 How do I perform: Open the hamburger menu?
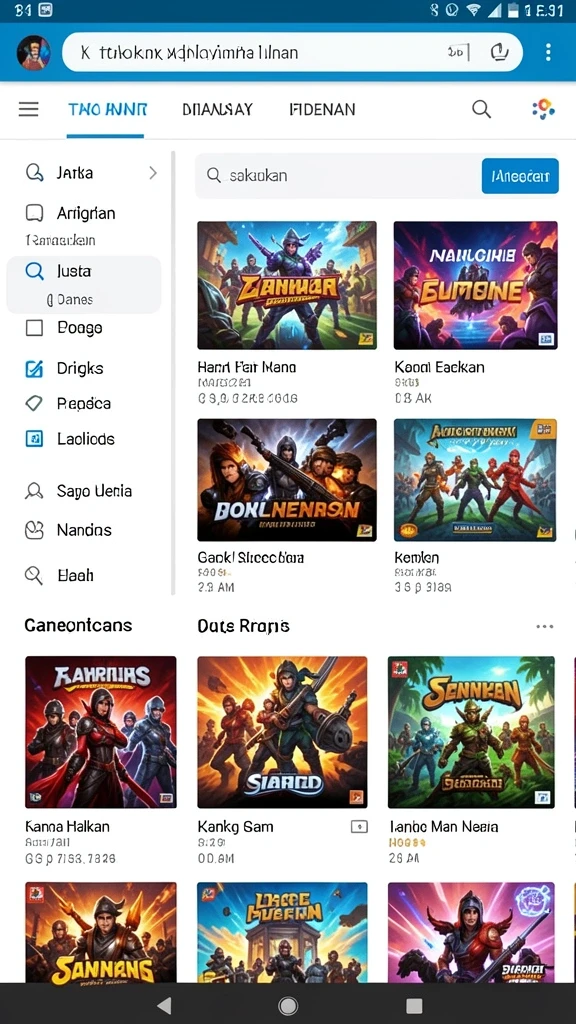(28, 109)
